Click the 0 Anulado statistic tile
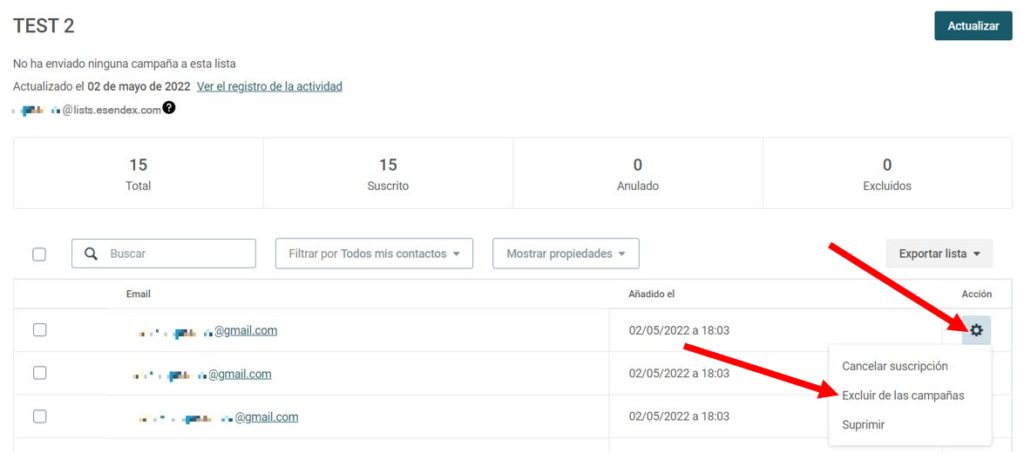Screen dimensions: 1024x467 [x=637, y=173]
